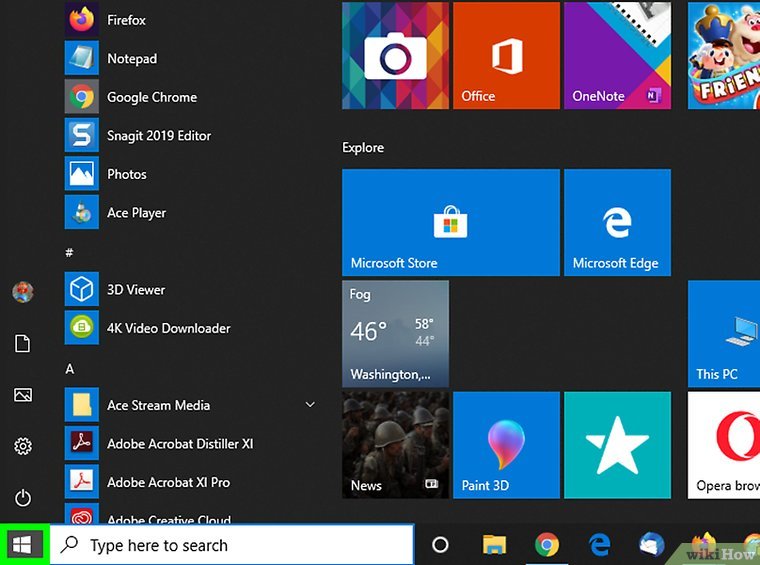Open File Explorer from the taskbar
This screenshot has width=760, height=565.
[494, 545]
